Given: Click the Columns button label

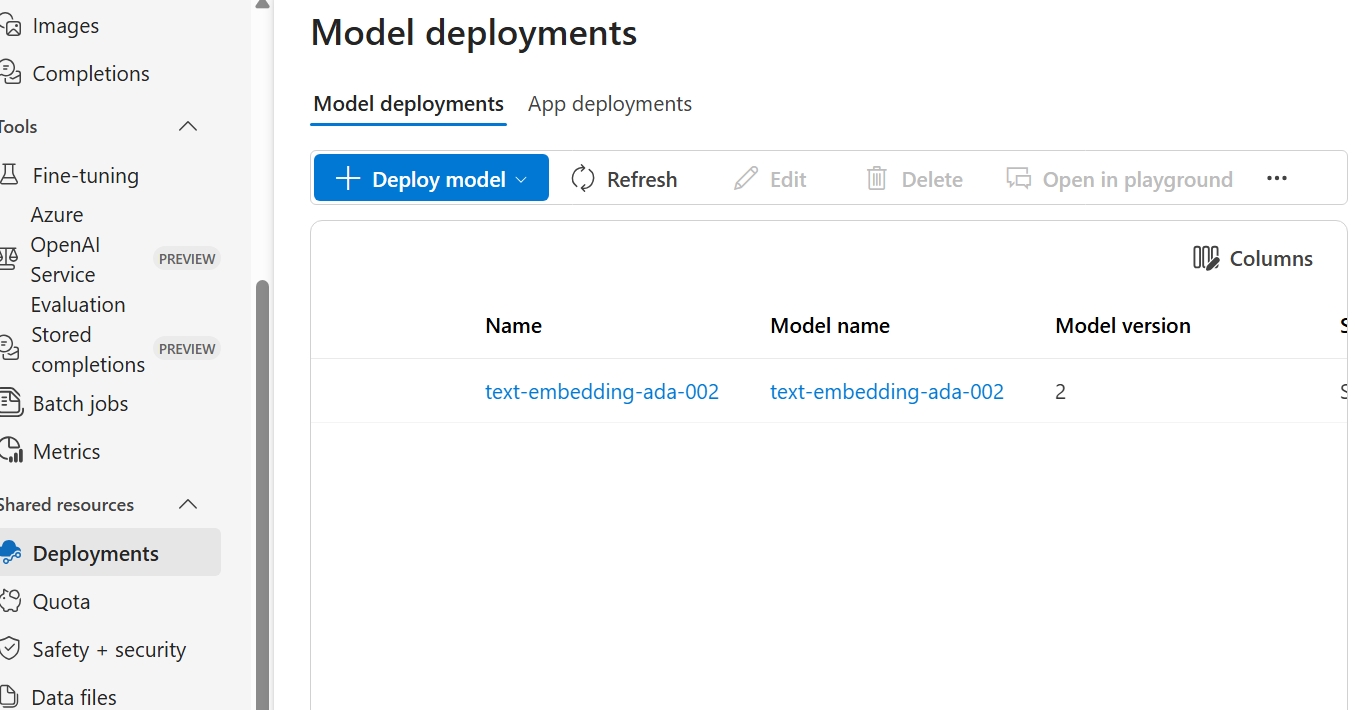Looking at the screenshot, I should [1271, 259].
